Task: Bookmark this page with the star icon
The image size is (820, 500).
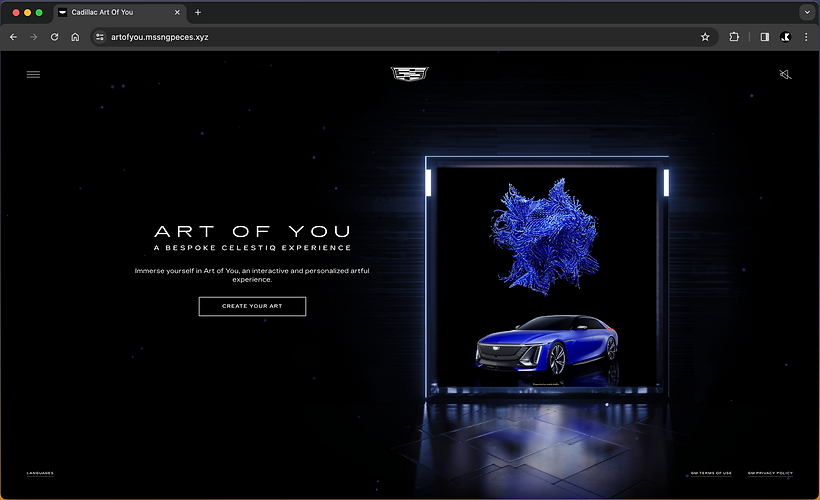Action: [x=705, y=37]
